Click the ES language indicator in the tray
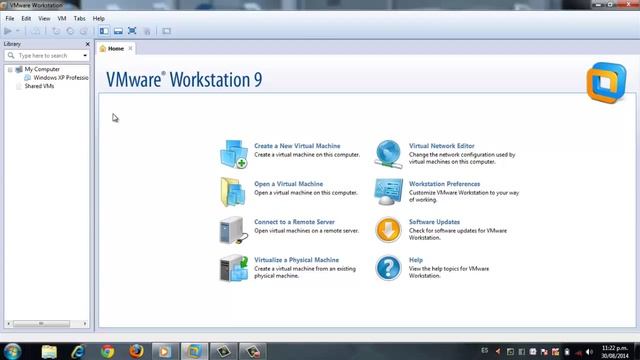Viewport: 640px width, 360px height. point(484,351)
